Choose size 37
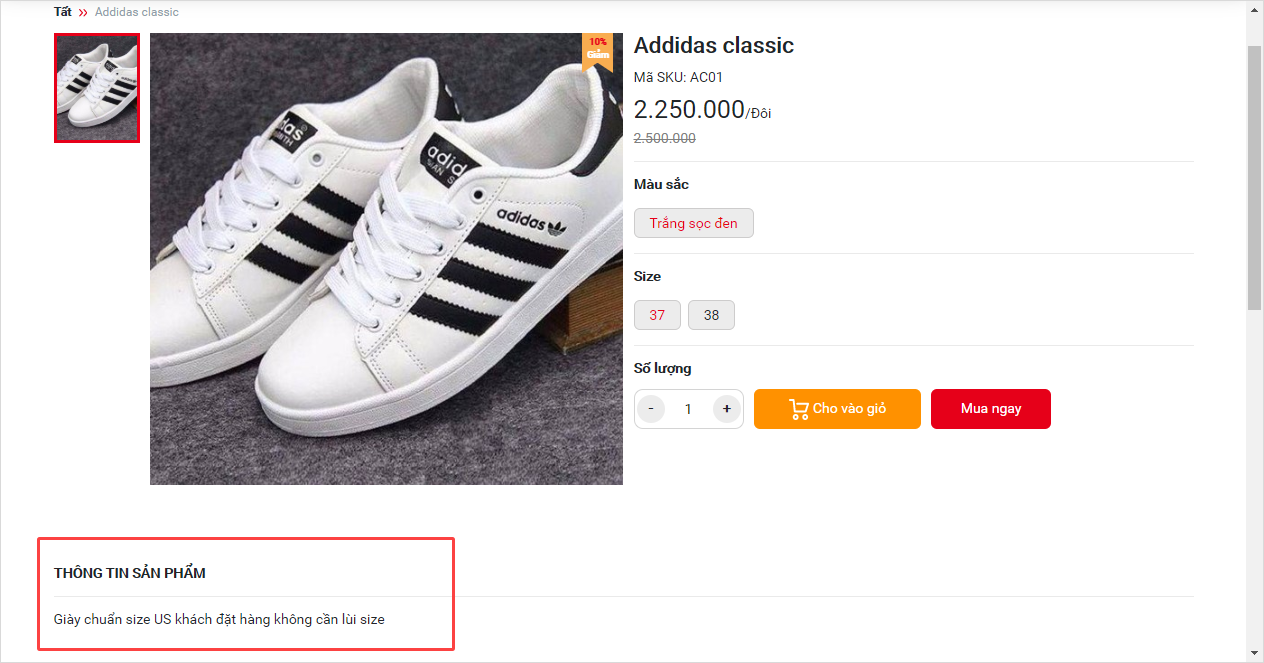Image resolution: width=1264 pixels, height=663 pixels. [657, 315]
